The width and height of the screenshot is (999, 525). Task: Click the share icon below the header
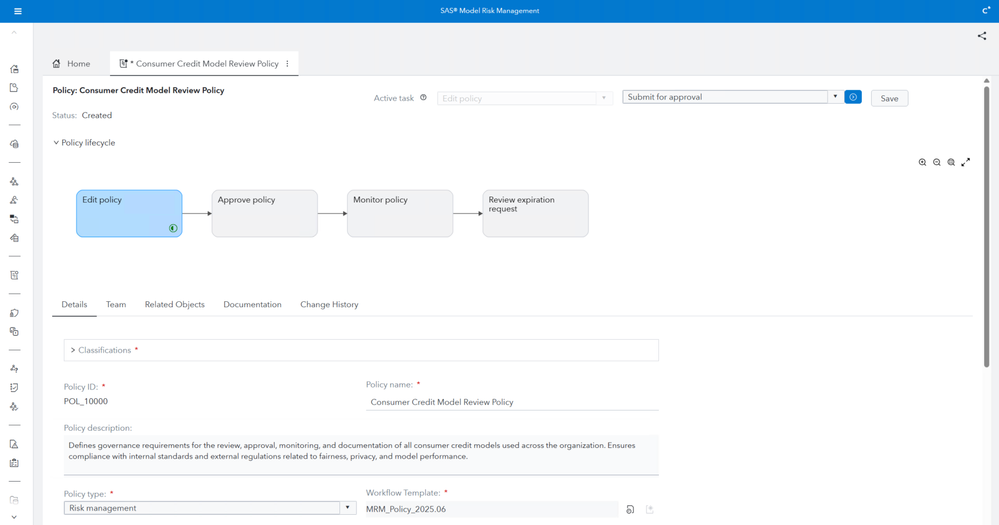(982, 36)
